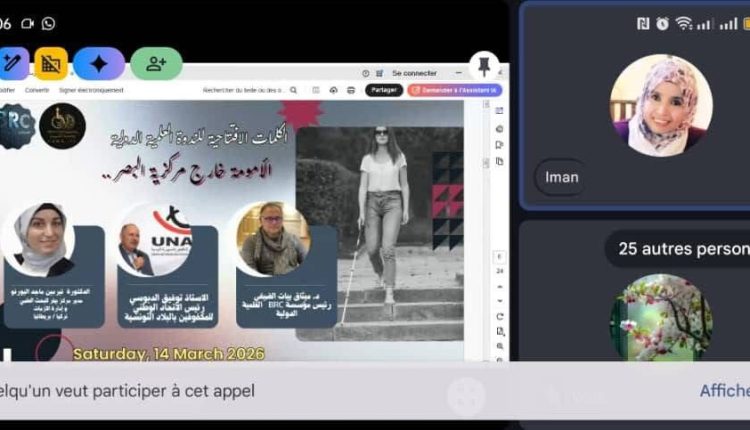
Task: Click the pin icon on shared screen
Action: pyautogui.click(x=484, y=65)
